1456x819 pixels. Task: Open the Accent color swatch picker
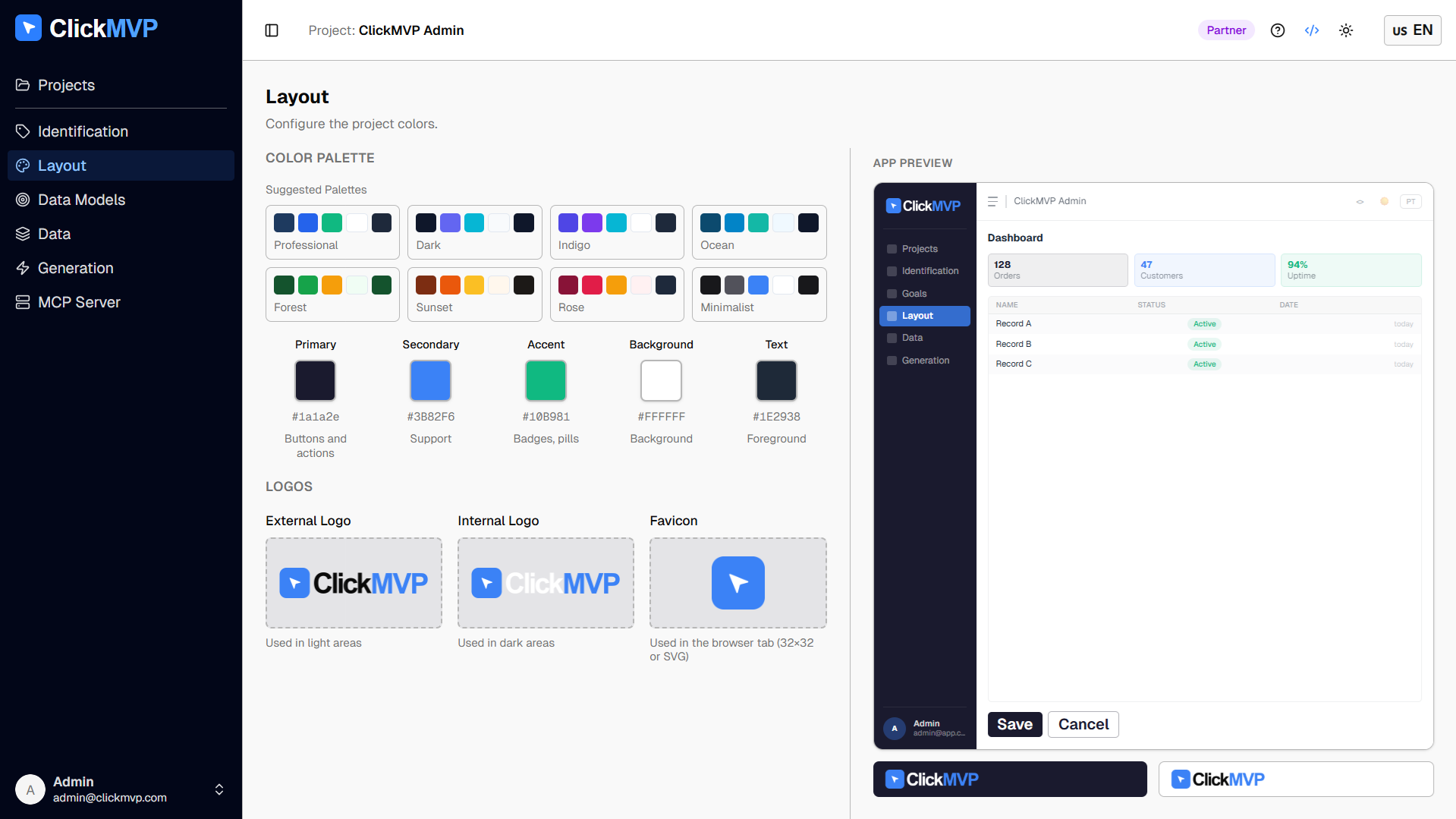(x=546, y=380)
